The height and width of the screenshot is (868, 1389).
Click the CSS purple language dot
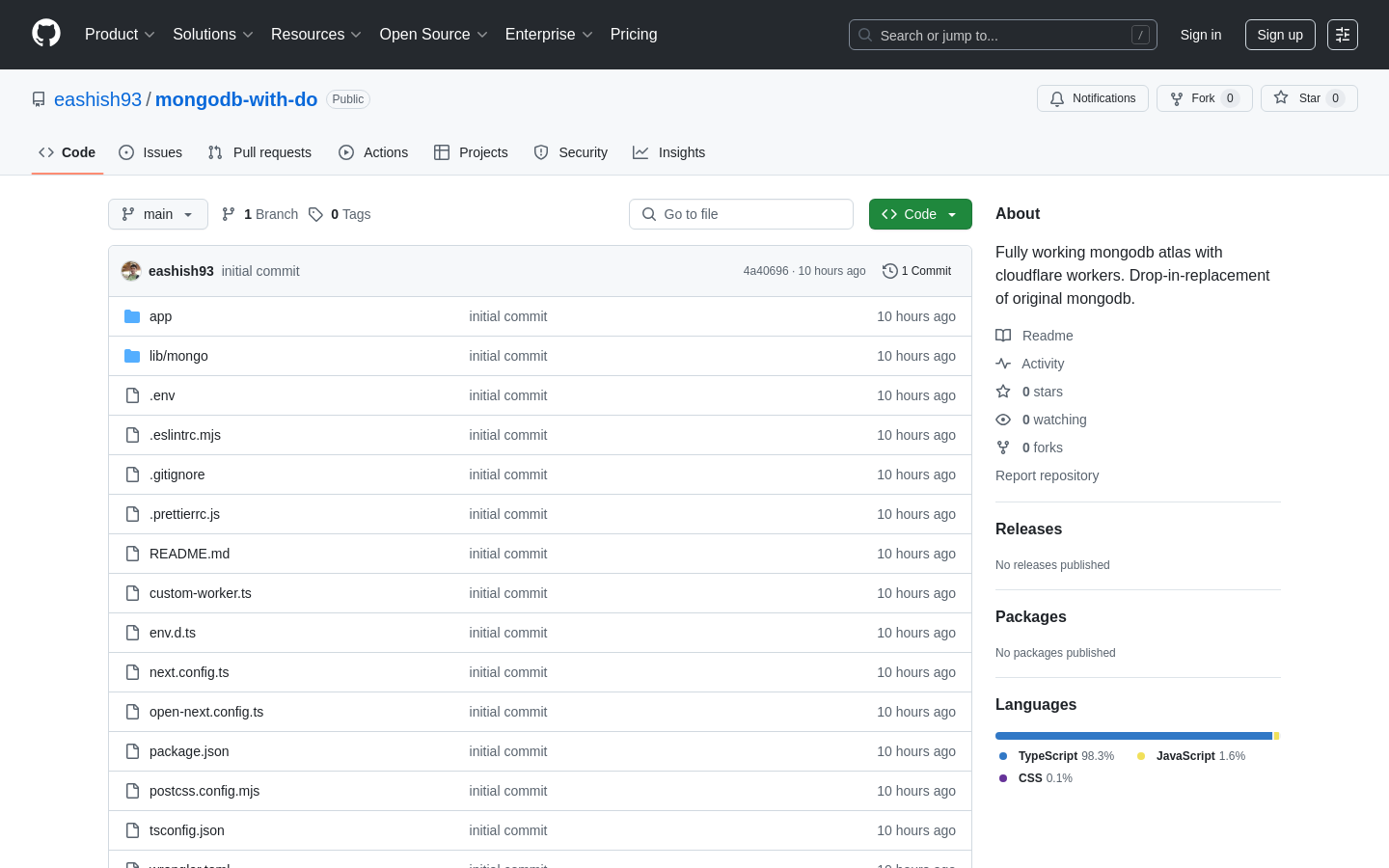1003,778
